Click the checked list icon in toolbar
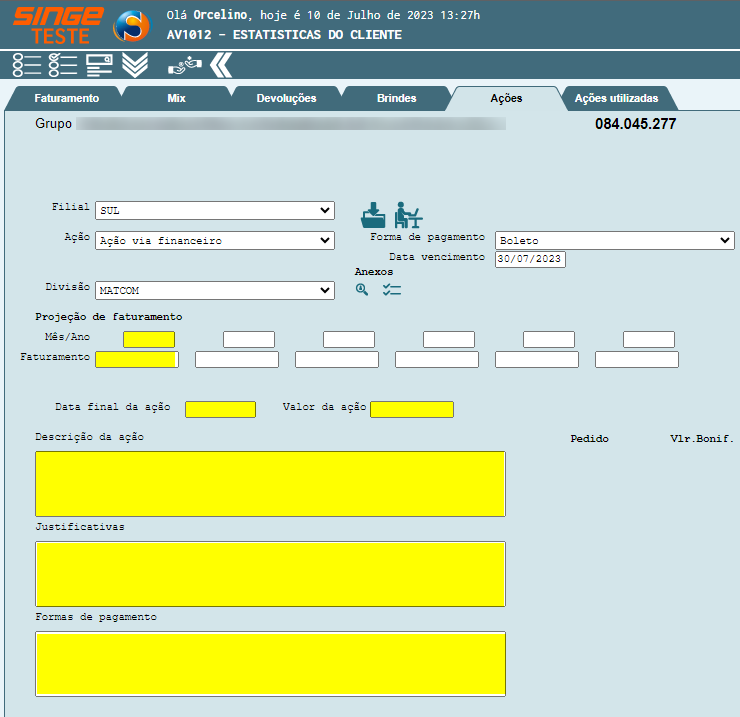 (63, 65)
